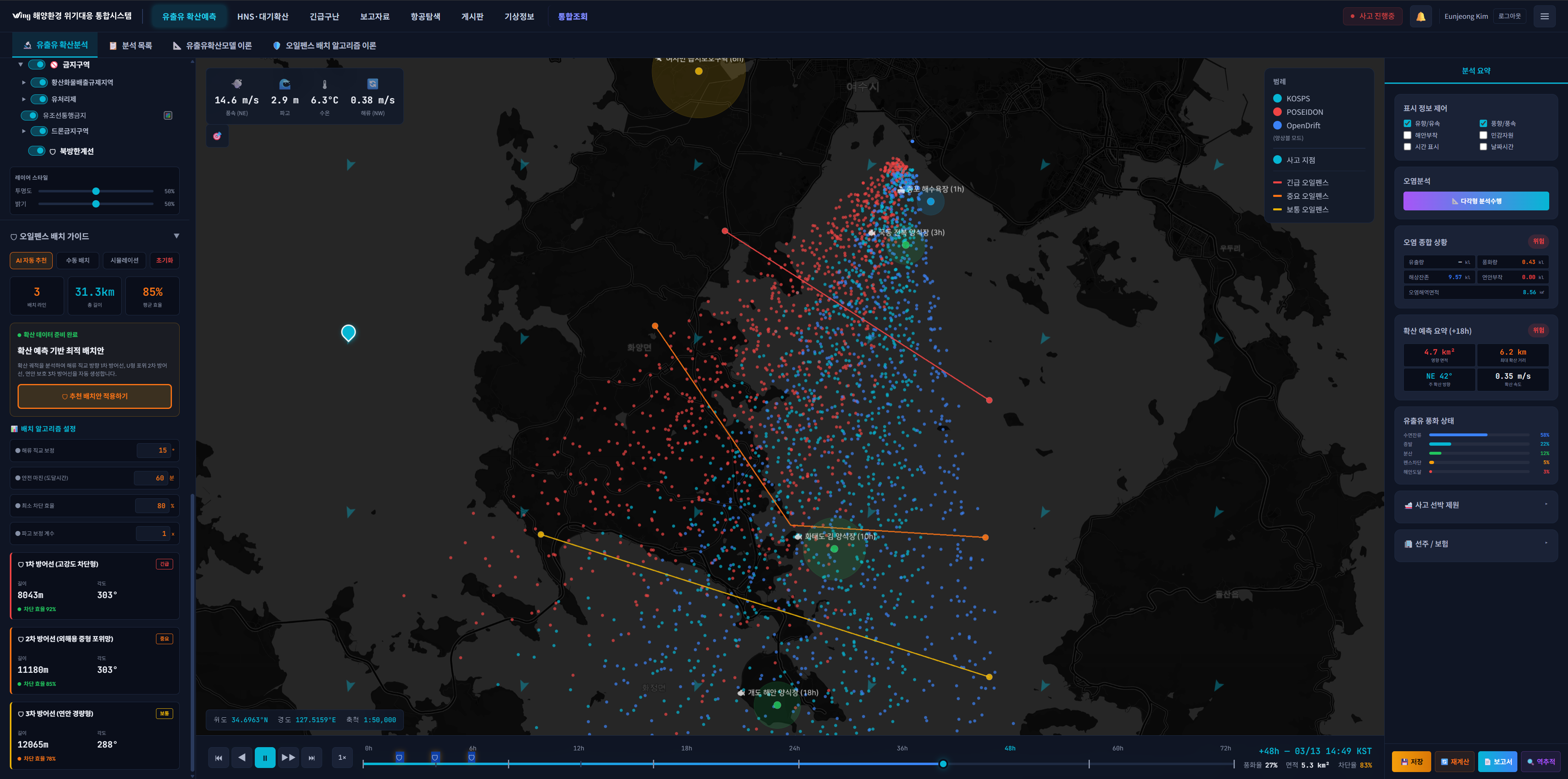Click the notification bell icon
The image size is (1568, 779).
pyautogui.click(x=1420, y=16)
